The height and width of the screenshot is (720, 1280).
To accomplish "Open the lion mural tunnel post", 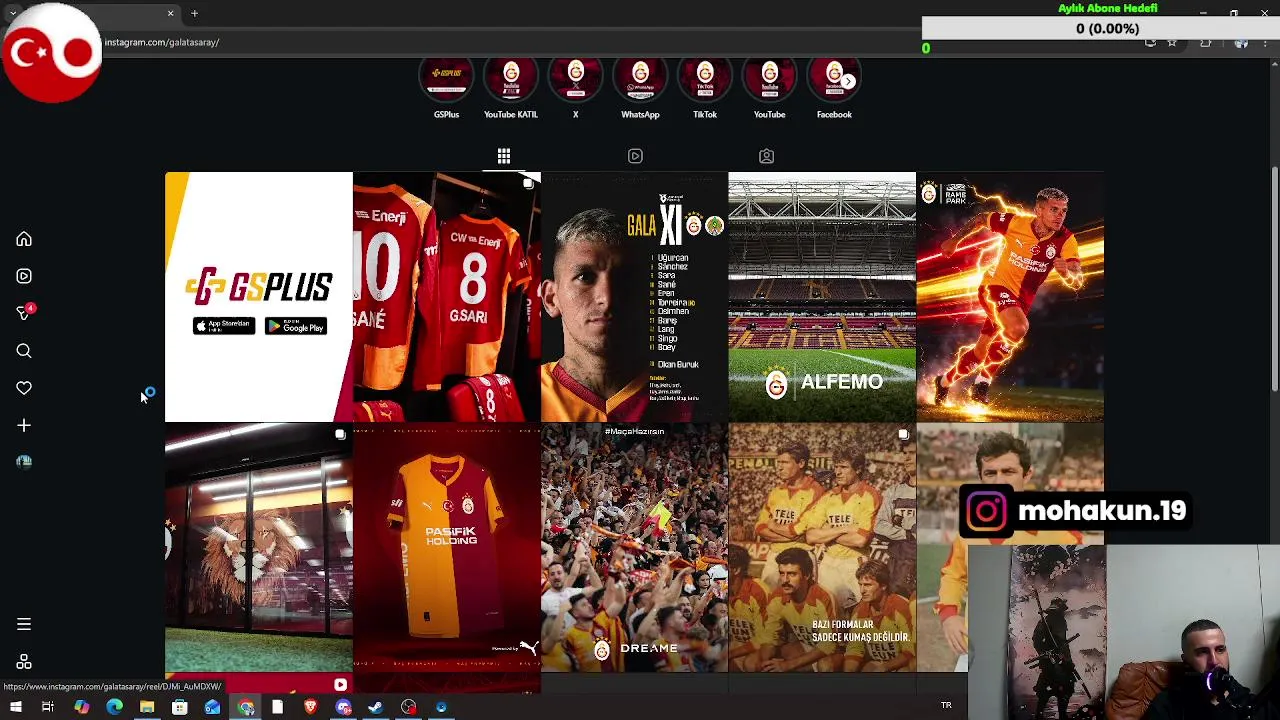I will point(259,548).
